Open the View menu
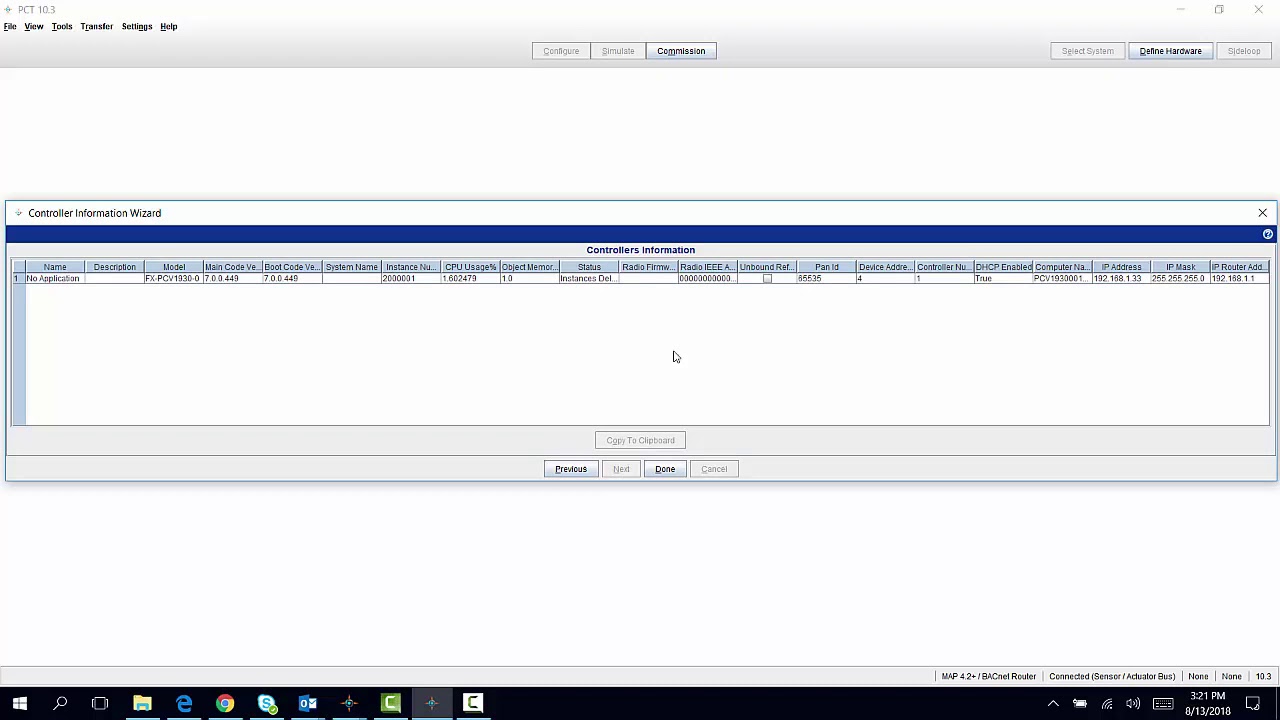 tap(34, 26)
